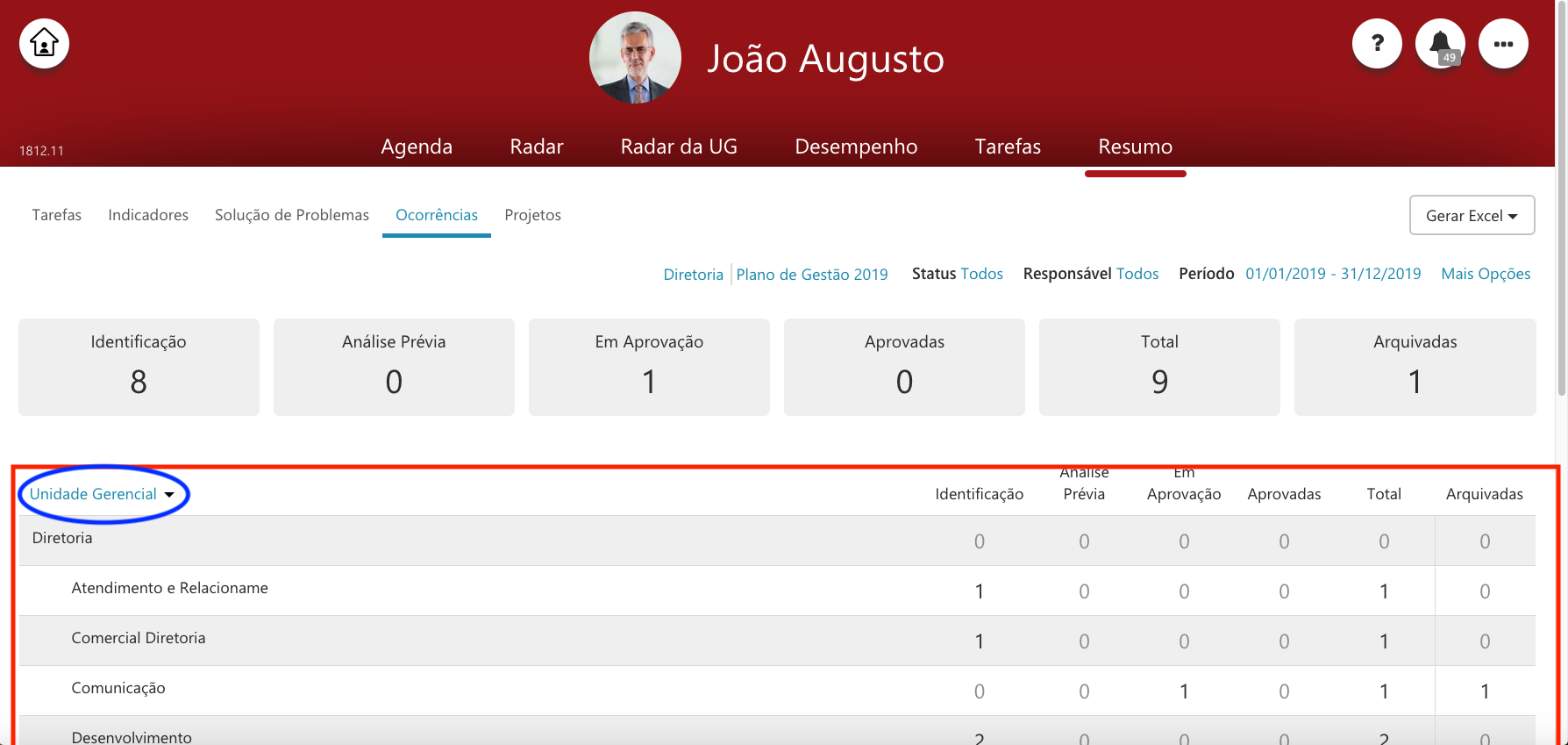Click Plano de Gestão 2019 link
The height and width of the screenshot is (745, 1568).
coord(812,275)
